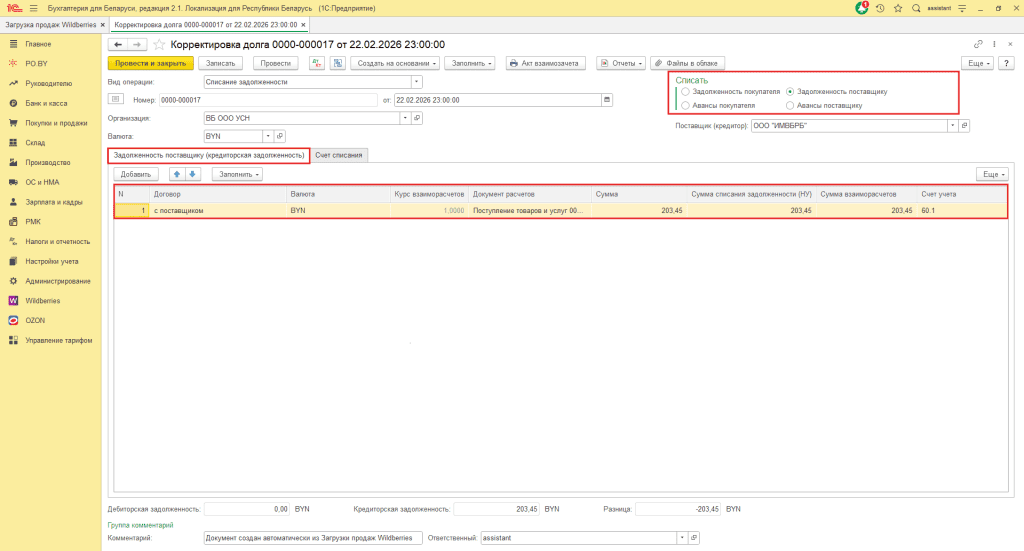Open the history clock icon
The height and width of the screenshot is (551, 1024).
coord(880,7)
